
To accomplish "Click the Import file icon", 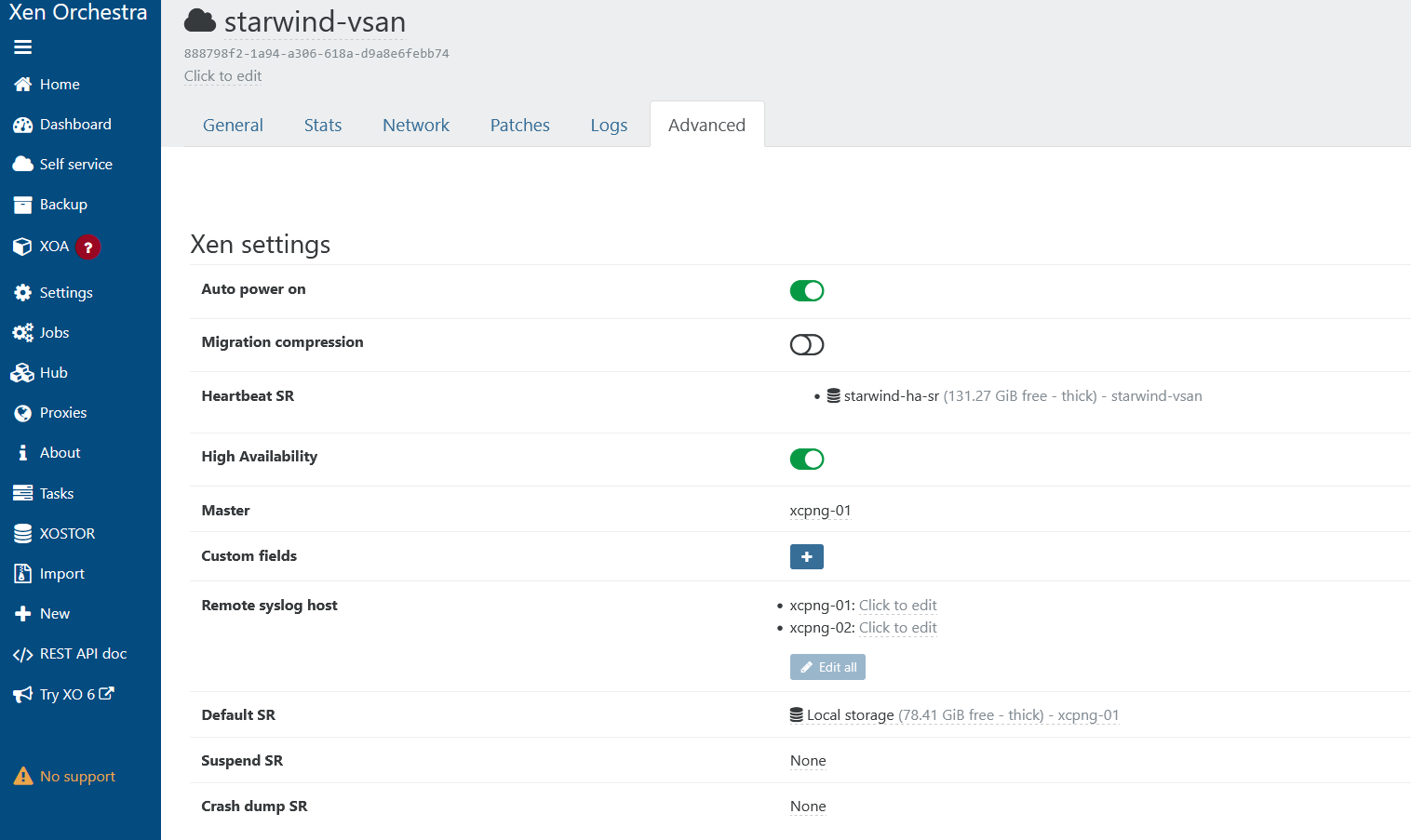I will point(23,574).
